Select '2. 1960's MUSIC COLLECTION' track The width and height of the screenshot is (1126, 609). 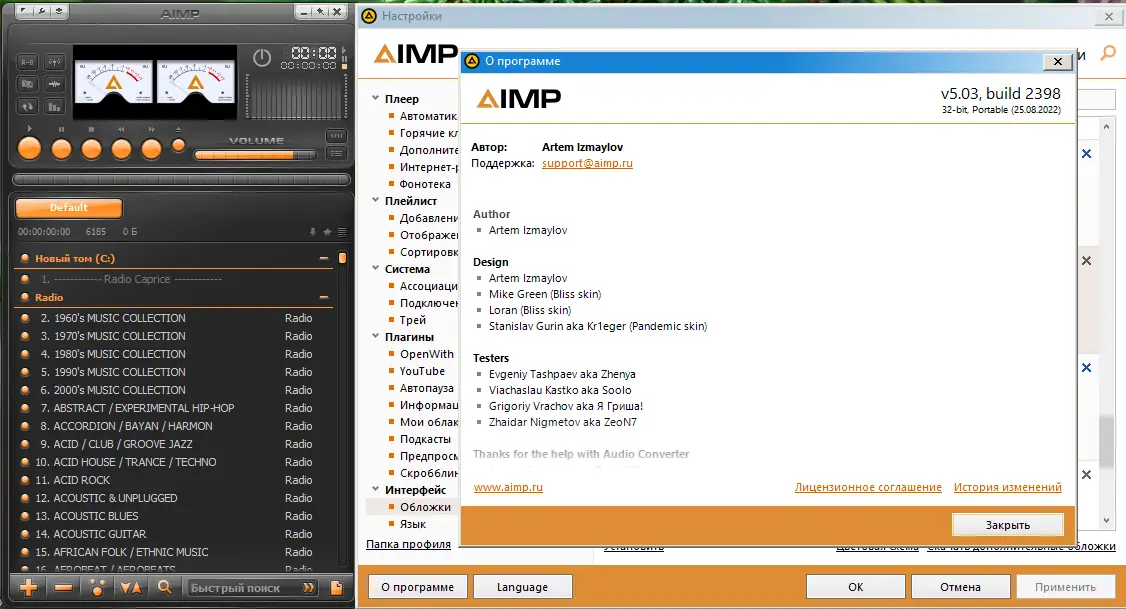(x=175, y=318)
